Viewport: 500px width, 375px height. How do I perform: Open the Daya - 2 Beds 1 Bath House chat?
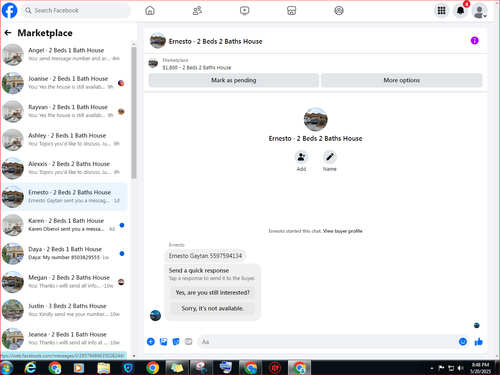pyautogui.click(x=65, y=253)
